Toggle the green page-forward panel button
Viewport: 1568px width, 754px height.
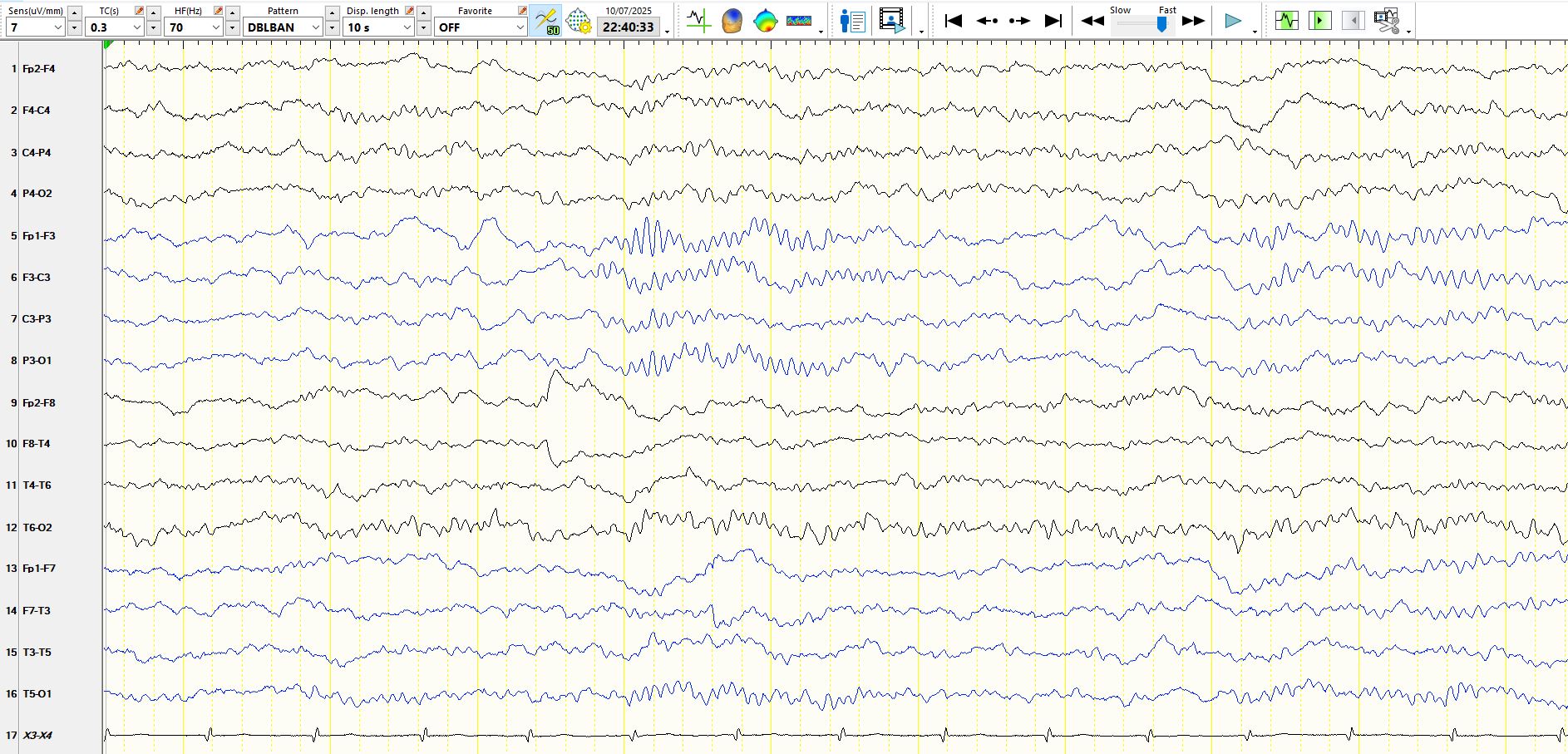1319,21
